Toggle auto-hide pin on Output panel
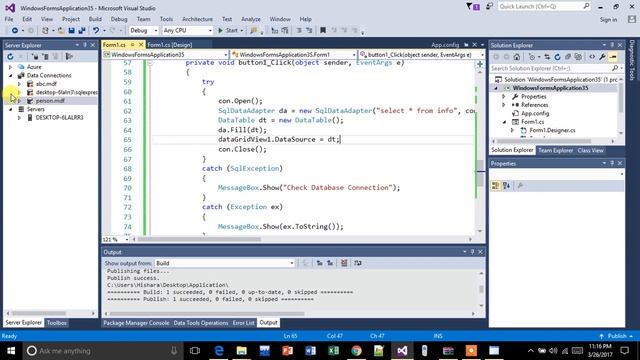Image resolution: width=640 pixels, height=360 pixels. [472, 252]
